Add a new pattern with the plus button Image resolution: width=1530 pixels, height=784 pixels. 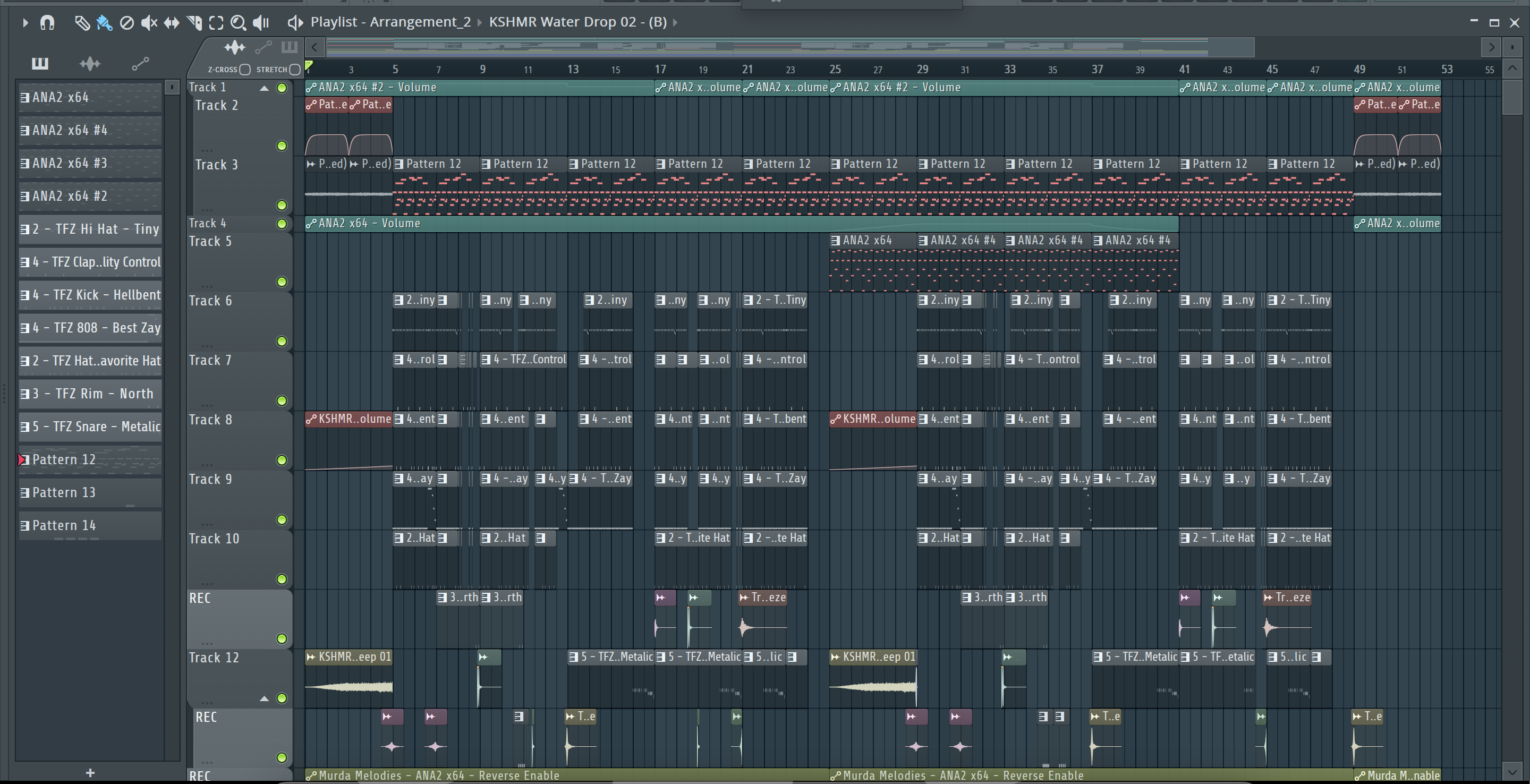(90, 772)
